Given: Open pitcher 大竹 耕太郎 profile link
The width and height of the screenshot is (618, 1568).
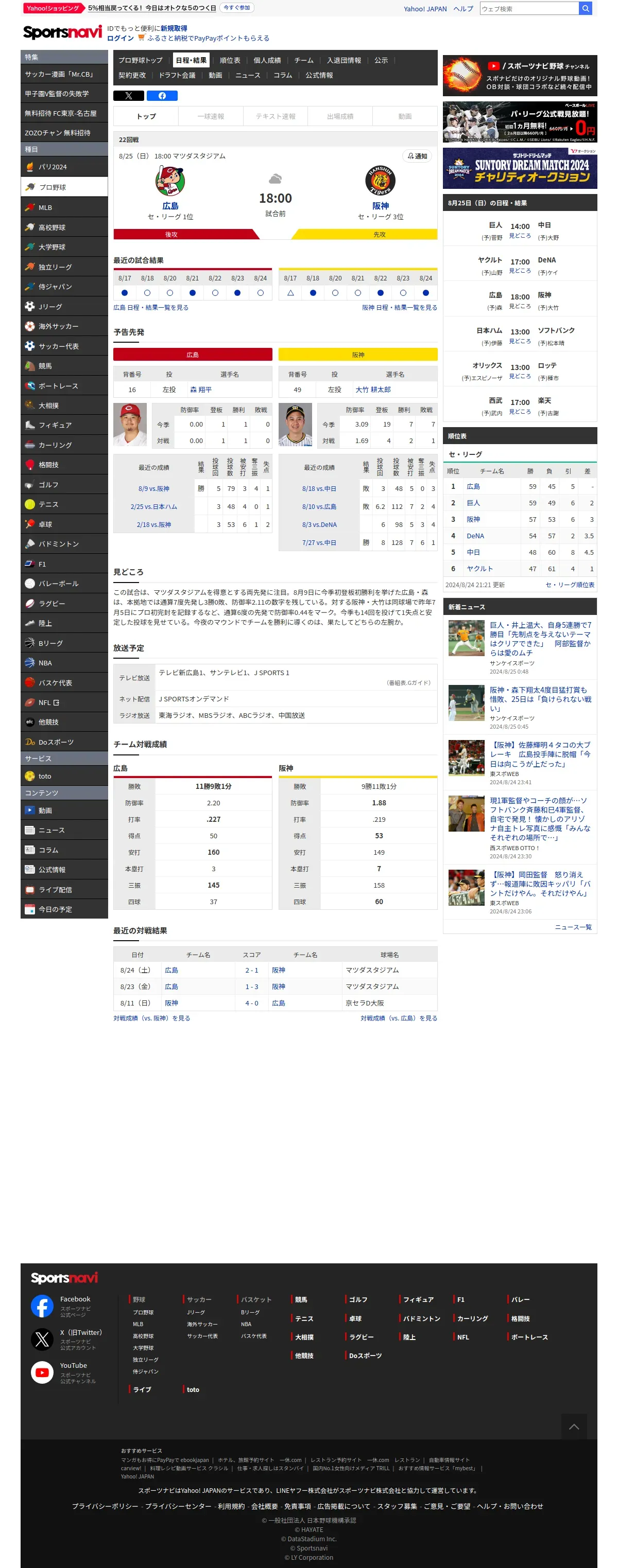Looking at the screenshot, I should click(373, 390).
